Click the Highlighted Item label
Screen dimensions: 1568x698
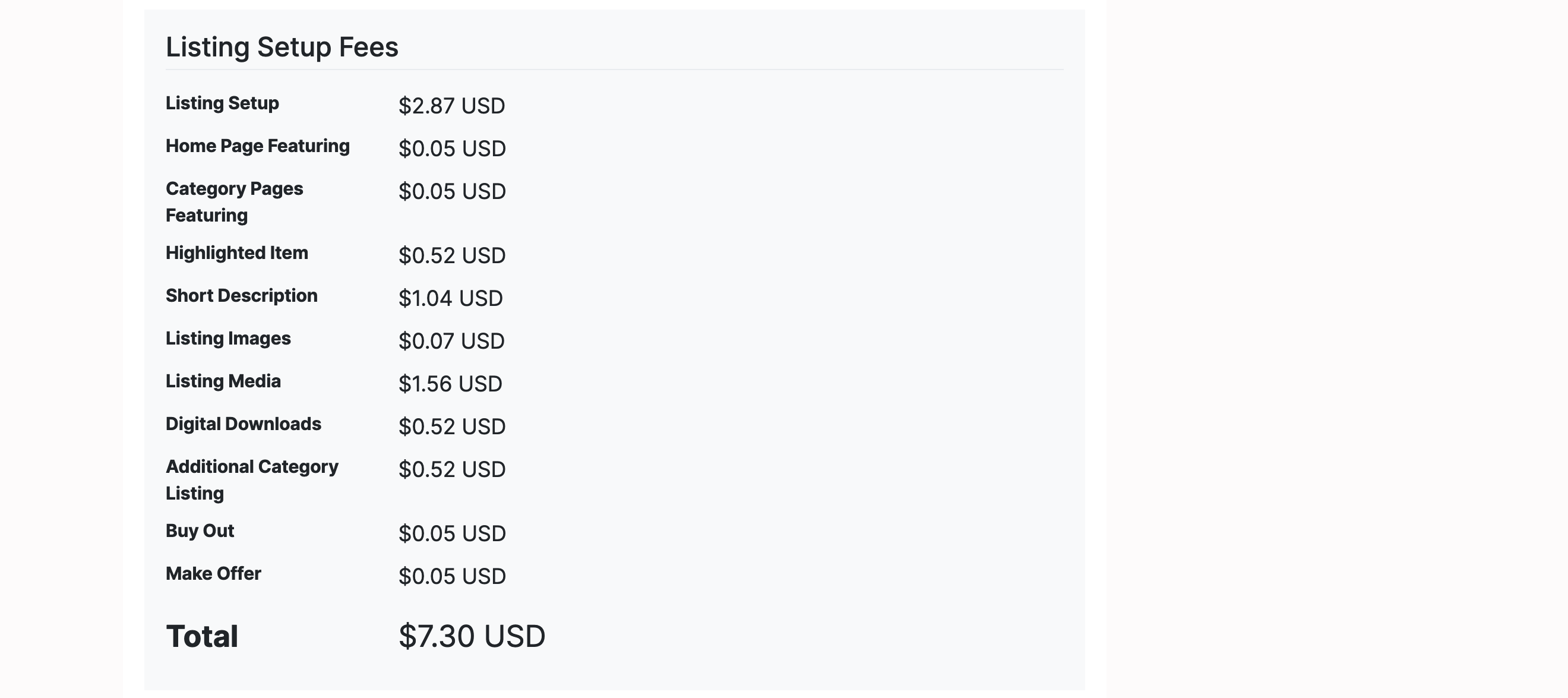(x=237, y=252)
